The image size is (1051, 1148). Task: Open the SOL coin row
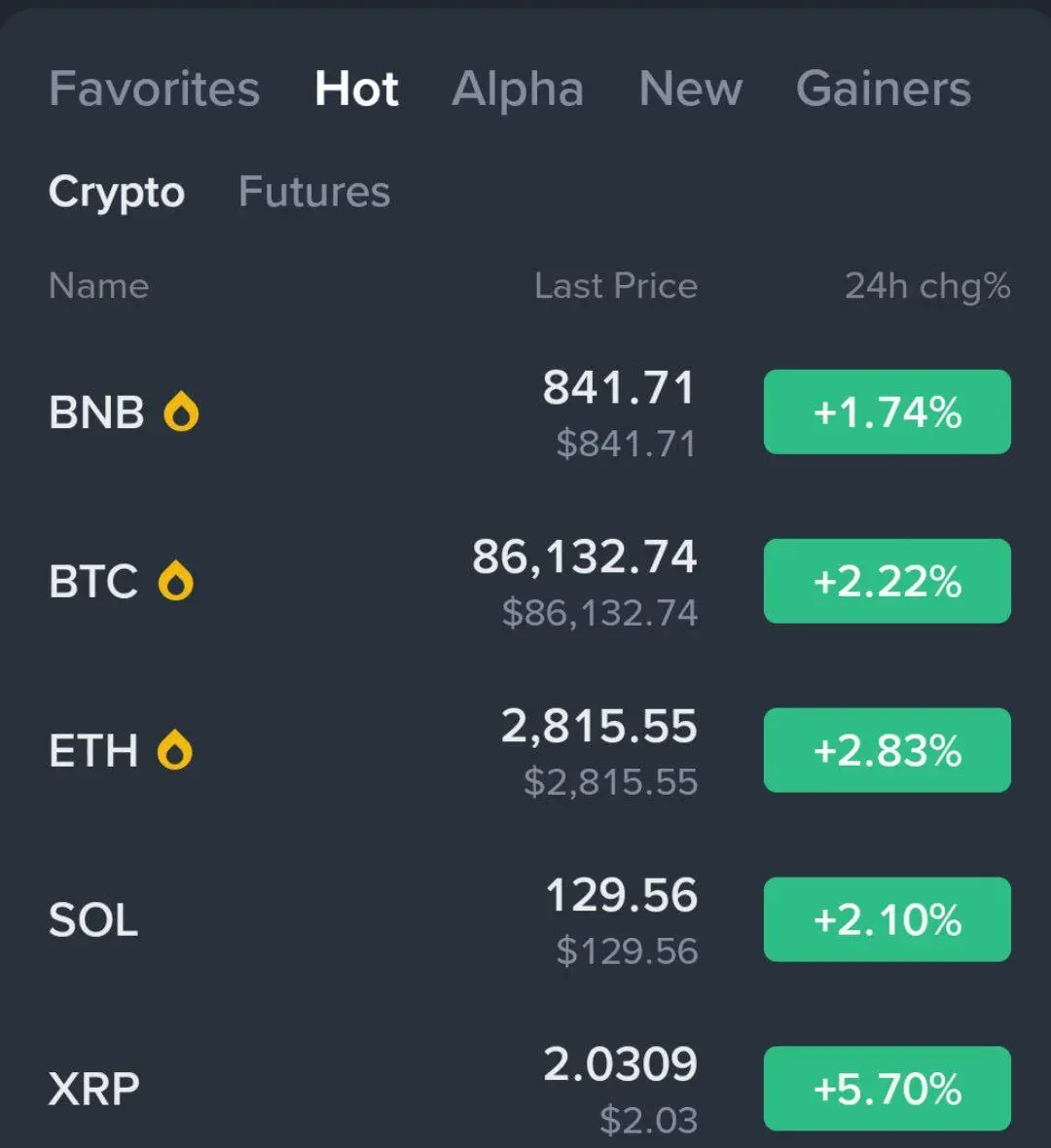coord(525,919)
